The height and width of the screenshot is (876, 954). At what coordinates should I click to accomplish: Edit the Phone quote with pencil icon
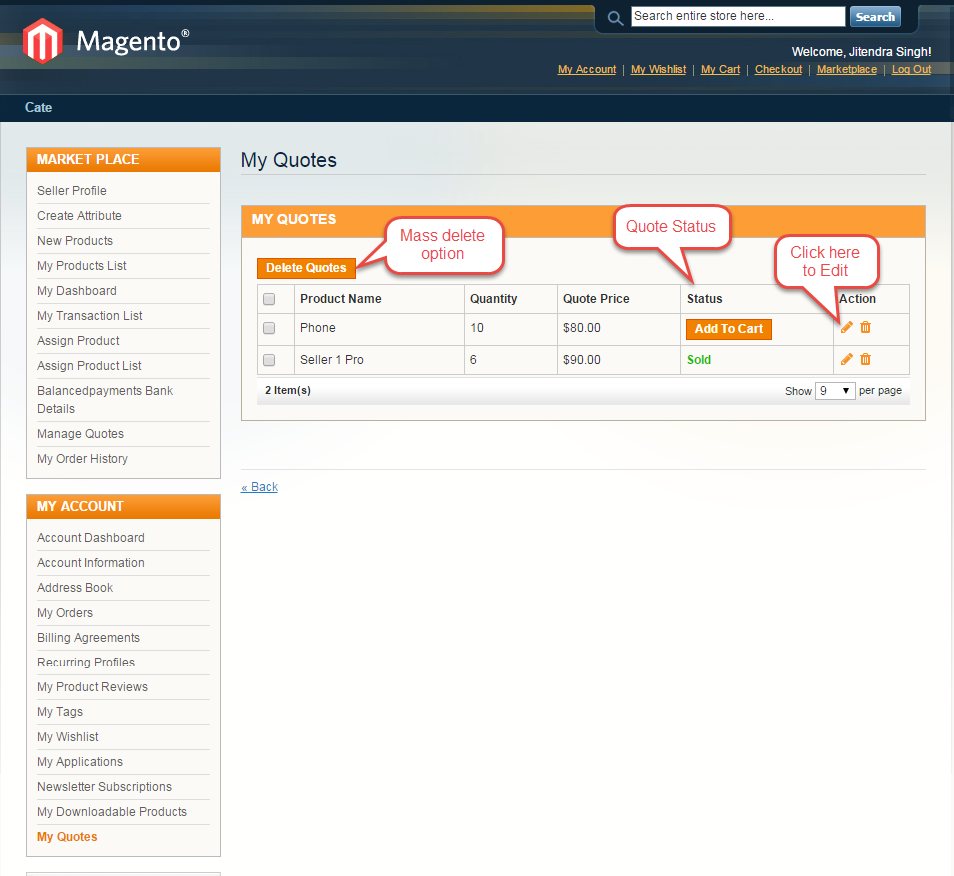point(846,327)
